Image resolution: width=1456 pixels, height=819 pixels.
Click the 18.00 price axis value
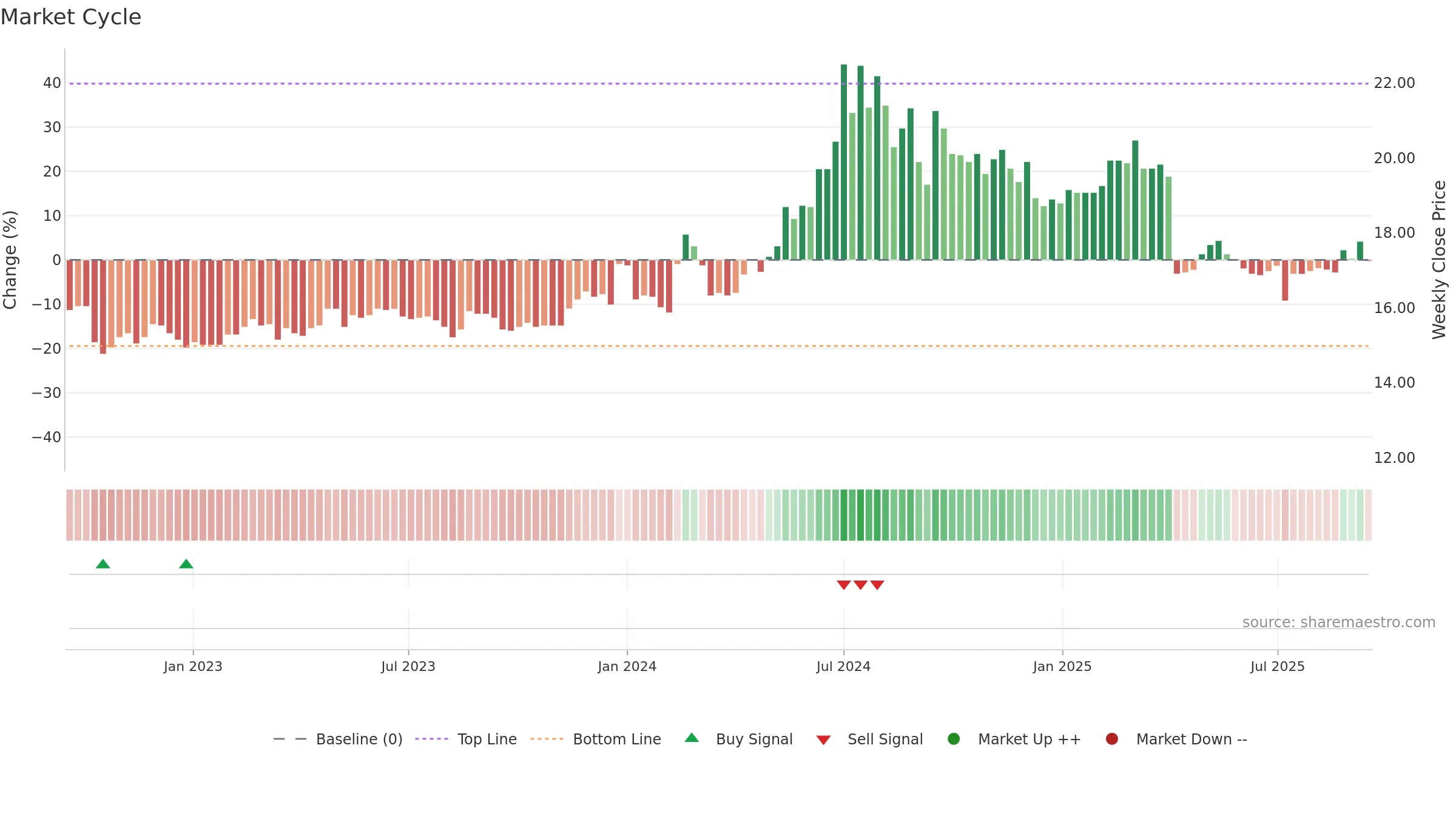[1394, 233]
